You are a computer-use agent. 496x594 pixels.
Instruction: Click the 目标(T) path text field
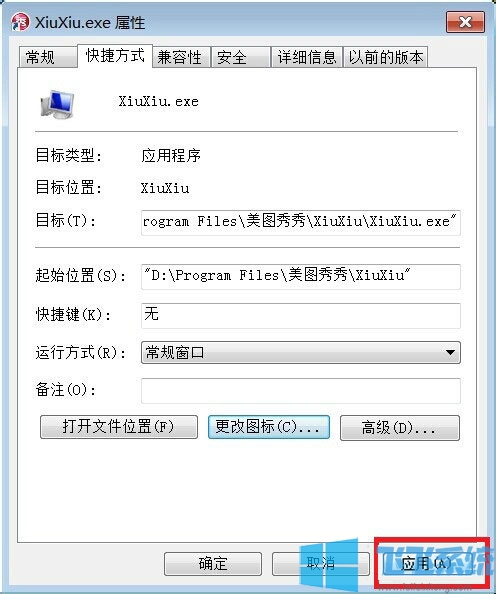[301, 222]
